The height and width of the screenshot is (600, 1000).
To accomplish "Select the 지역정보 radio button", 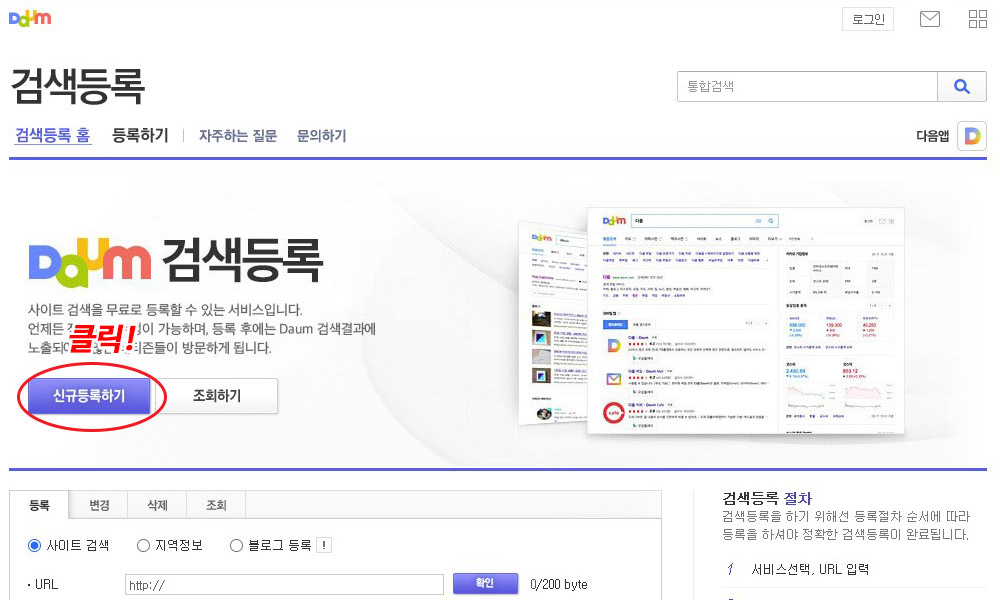I will click(143, 546).
